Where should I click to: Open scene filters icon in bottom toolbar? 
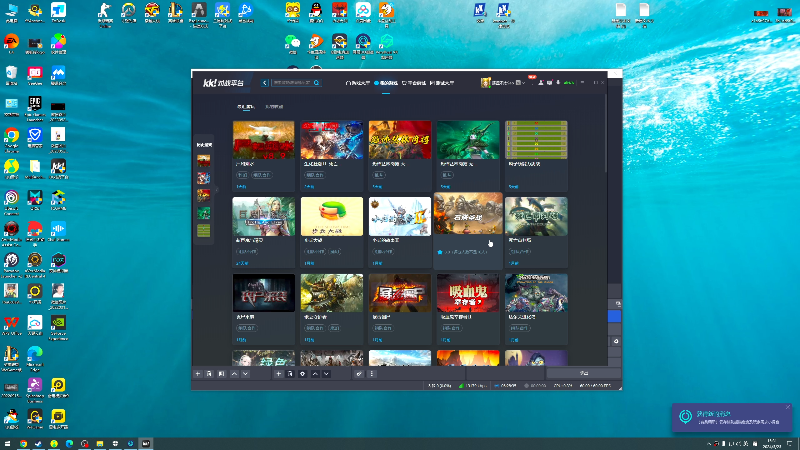(x=221, y=374)
